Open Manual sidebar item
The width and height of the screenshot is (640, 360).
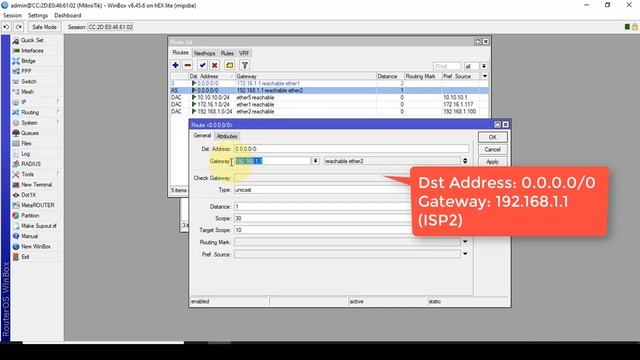click(29, 236)
